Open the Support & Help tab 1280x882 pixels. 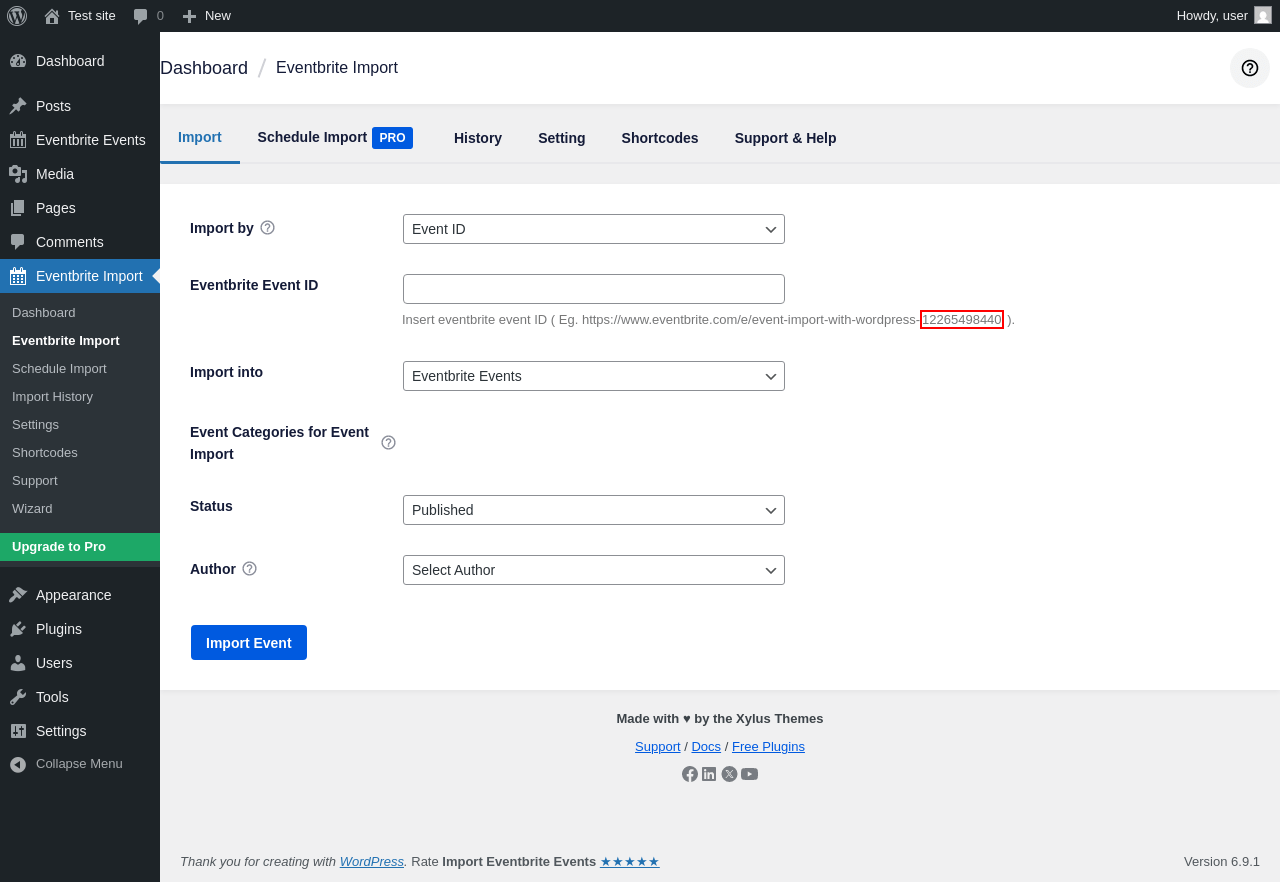pos(786,138)
